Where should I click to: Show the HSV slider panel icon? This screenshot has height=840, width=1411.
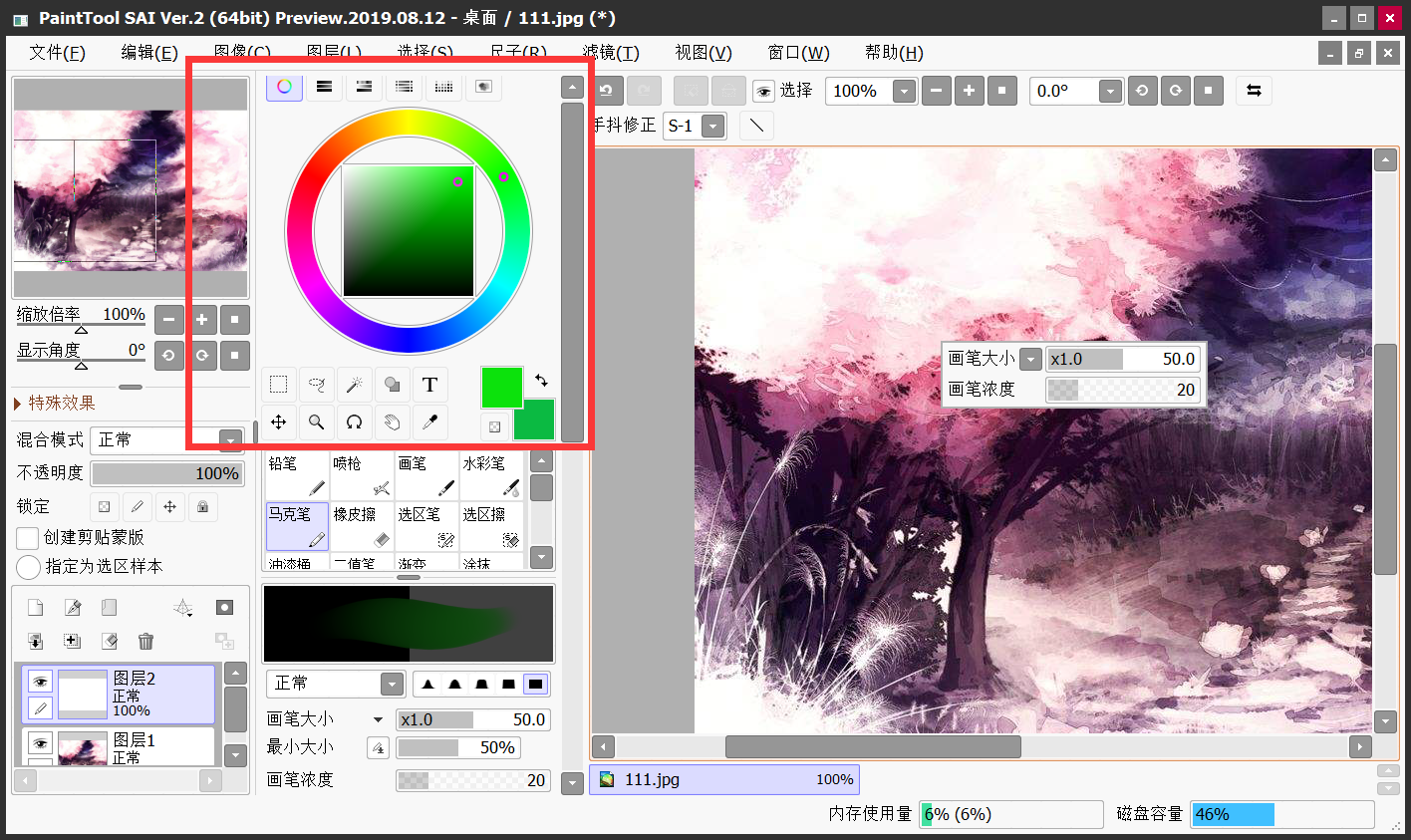point(364,87)
